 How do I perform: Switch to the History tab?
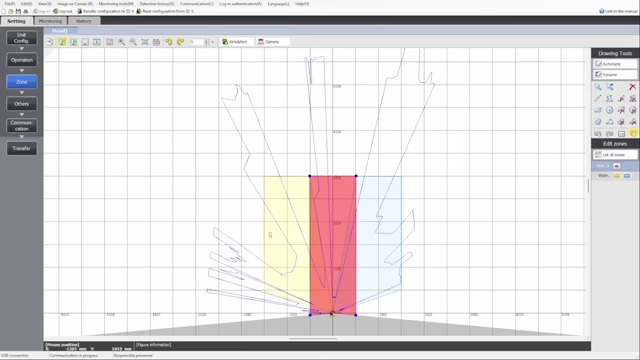coord(84,21)
